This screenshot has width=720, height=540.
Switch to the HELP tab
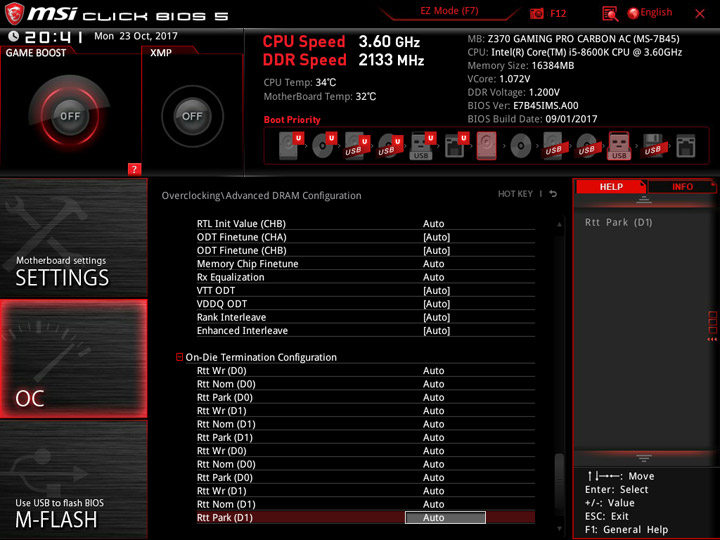pyautogui.click(x=611, y=186)
